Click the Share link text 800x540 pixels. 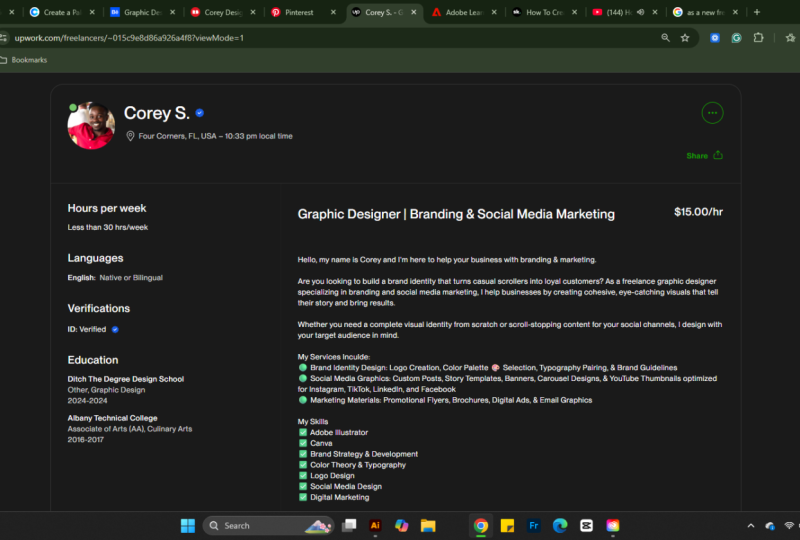[x=697, y=156]
